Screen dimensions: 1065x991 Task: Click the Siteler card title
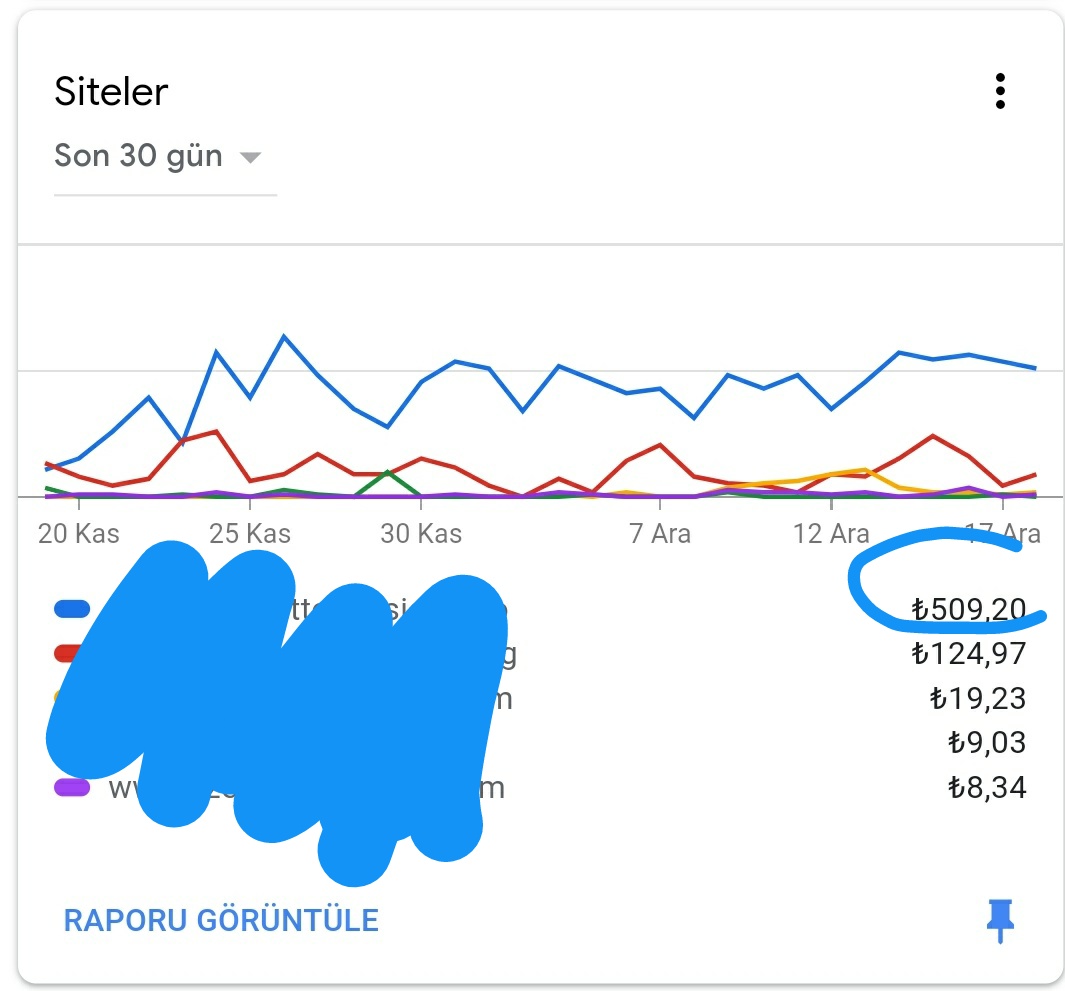click(111, 92)
